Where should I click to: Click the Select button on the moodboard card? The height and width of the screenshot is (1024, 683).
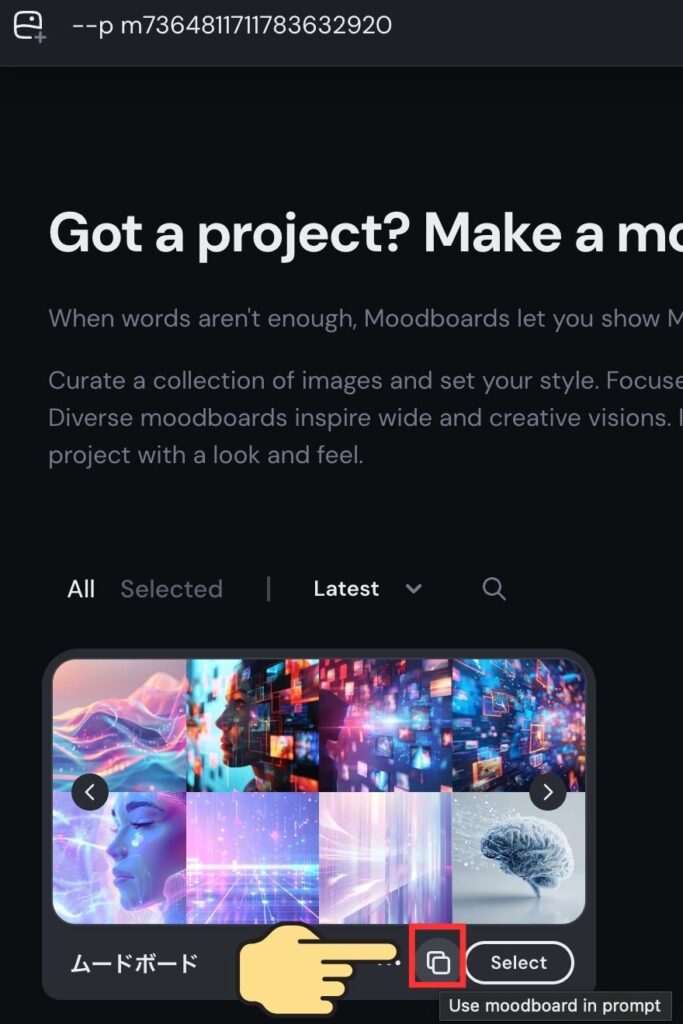click(519, 963)
